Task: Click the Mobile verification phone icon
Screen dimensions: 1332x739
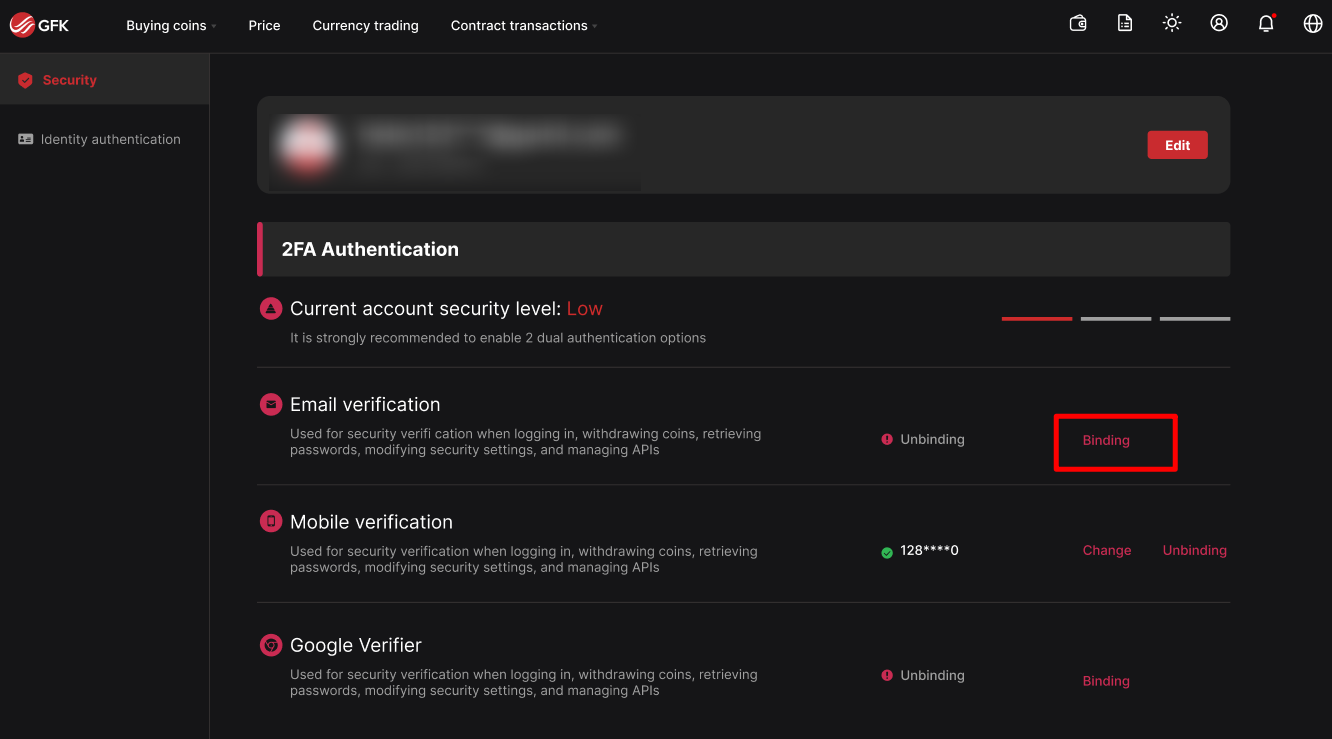Action: 270,521
